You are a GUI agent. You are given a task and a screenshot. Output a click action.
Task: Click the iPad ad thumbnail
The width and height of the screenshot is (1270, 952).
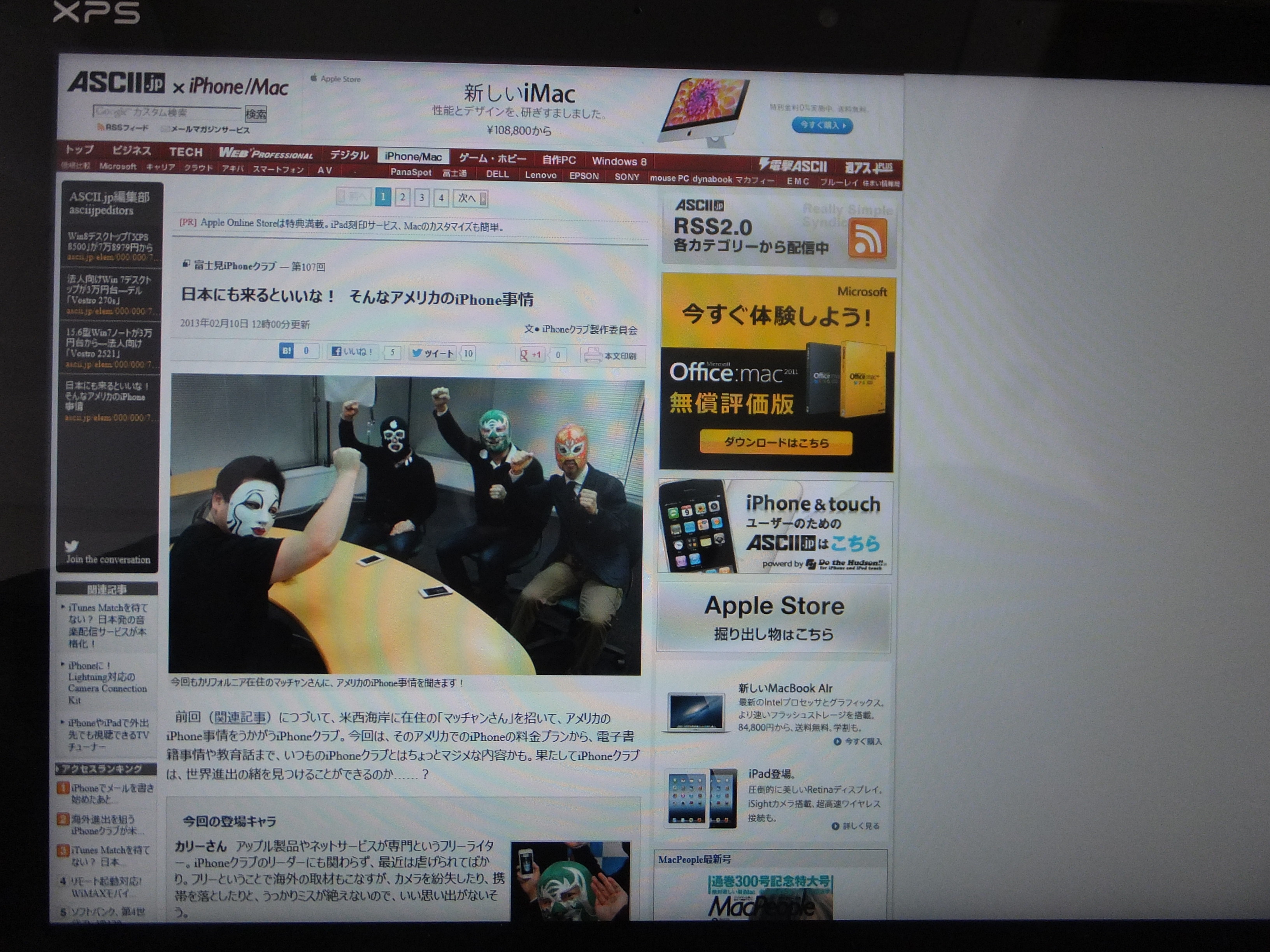pyautogui.click(x=702, y=798)
